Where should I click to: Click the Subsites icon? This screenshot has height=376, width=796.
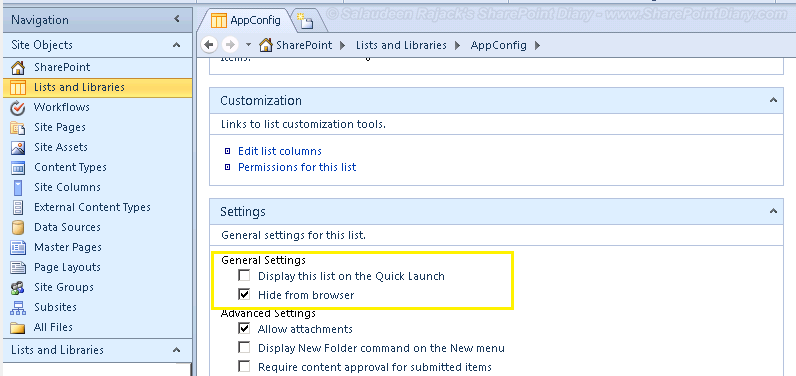[x=18, y=307]
